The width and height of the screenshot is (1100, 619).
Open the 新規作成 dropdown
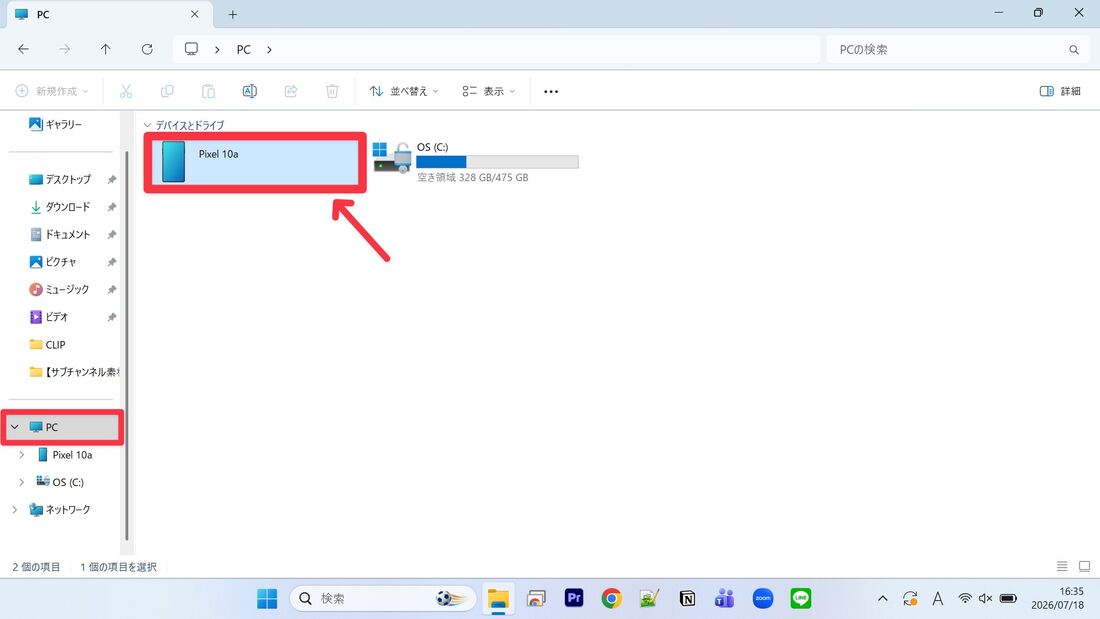[52, 91]
